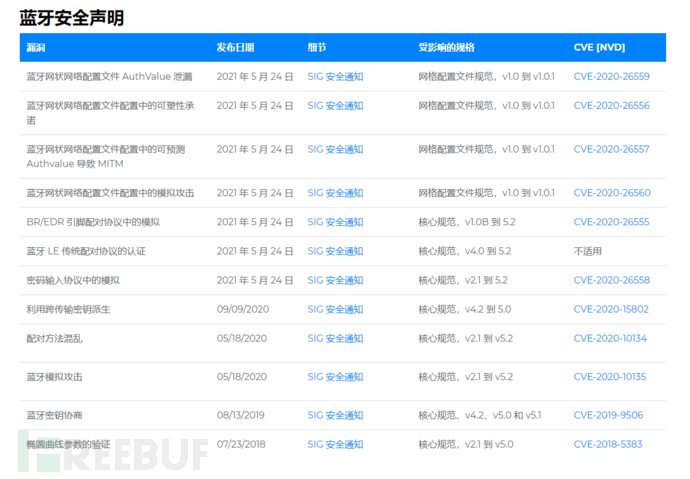
Task: Click the CVE-2020-15802 link
Action: [611, 309]
